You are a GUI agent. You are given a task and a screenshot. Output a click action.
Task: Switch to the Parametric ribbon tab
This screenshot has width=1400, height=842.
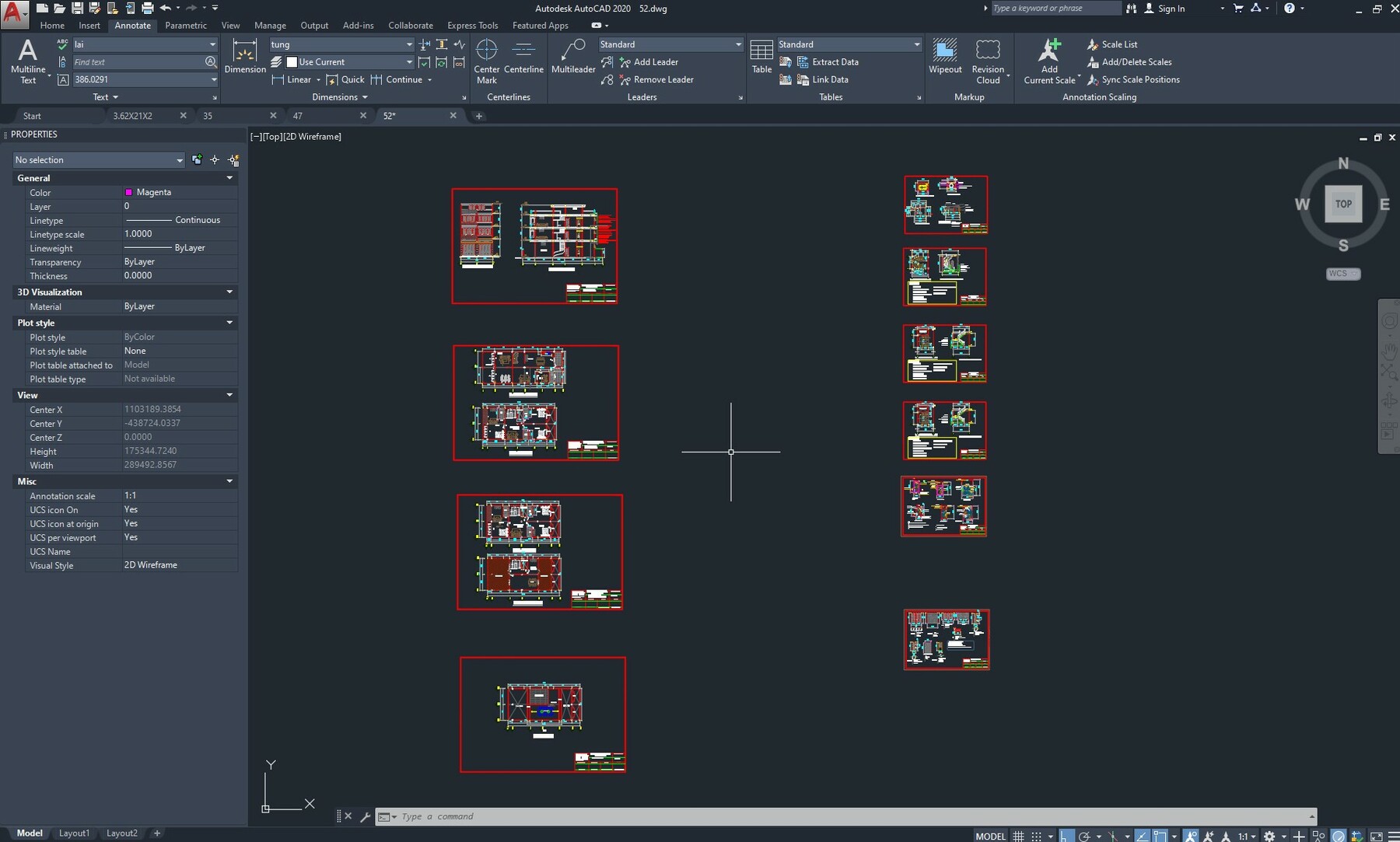click(x=186, y=25)
